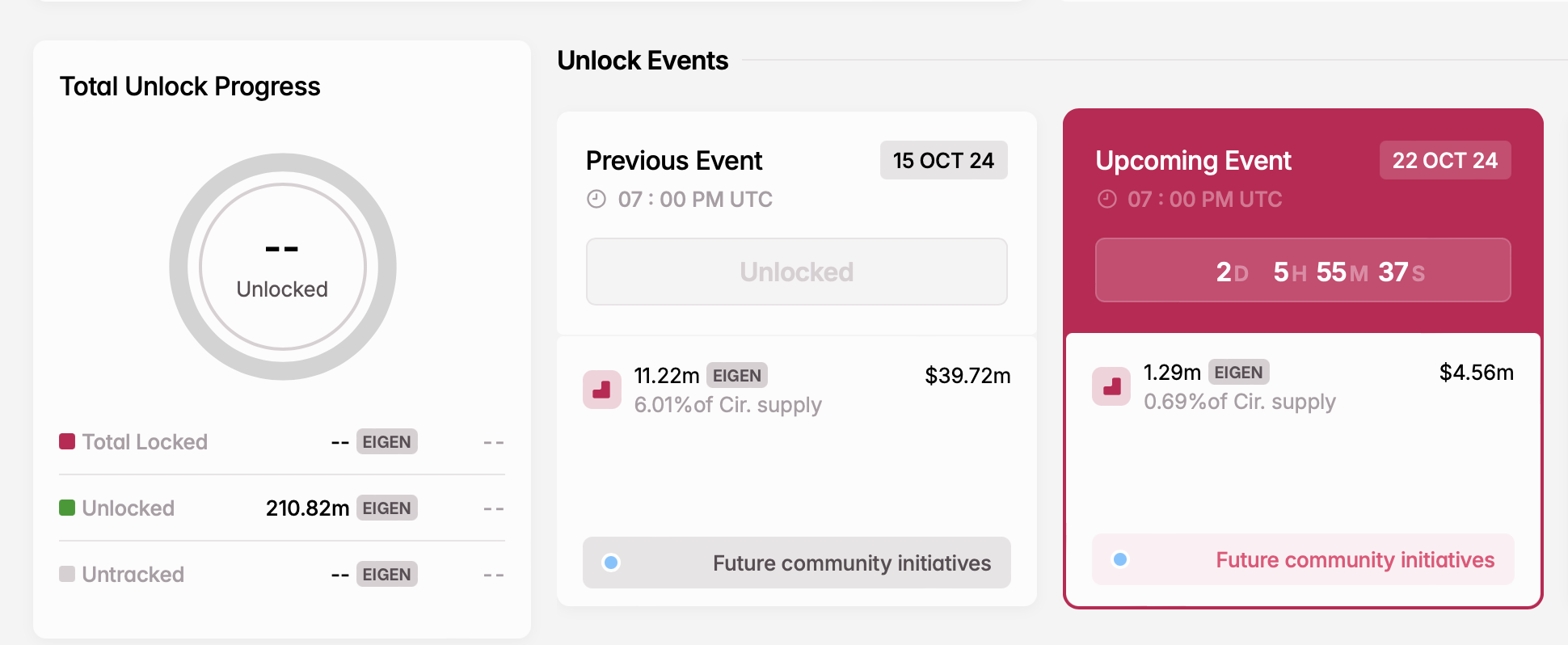Click the Unlock Events section heading
The height and width of the screenshot is (645, 1568).
(x=643, y=61)
